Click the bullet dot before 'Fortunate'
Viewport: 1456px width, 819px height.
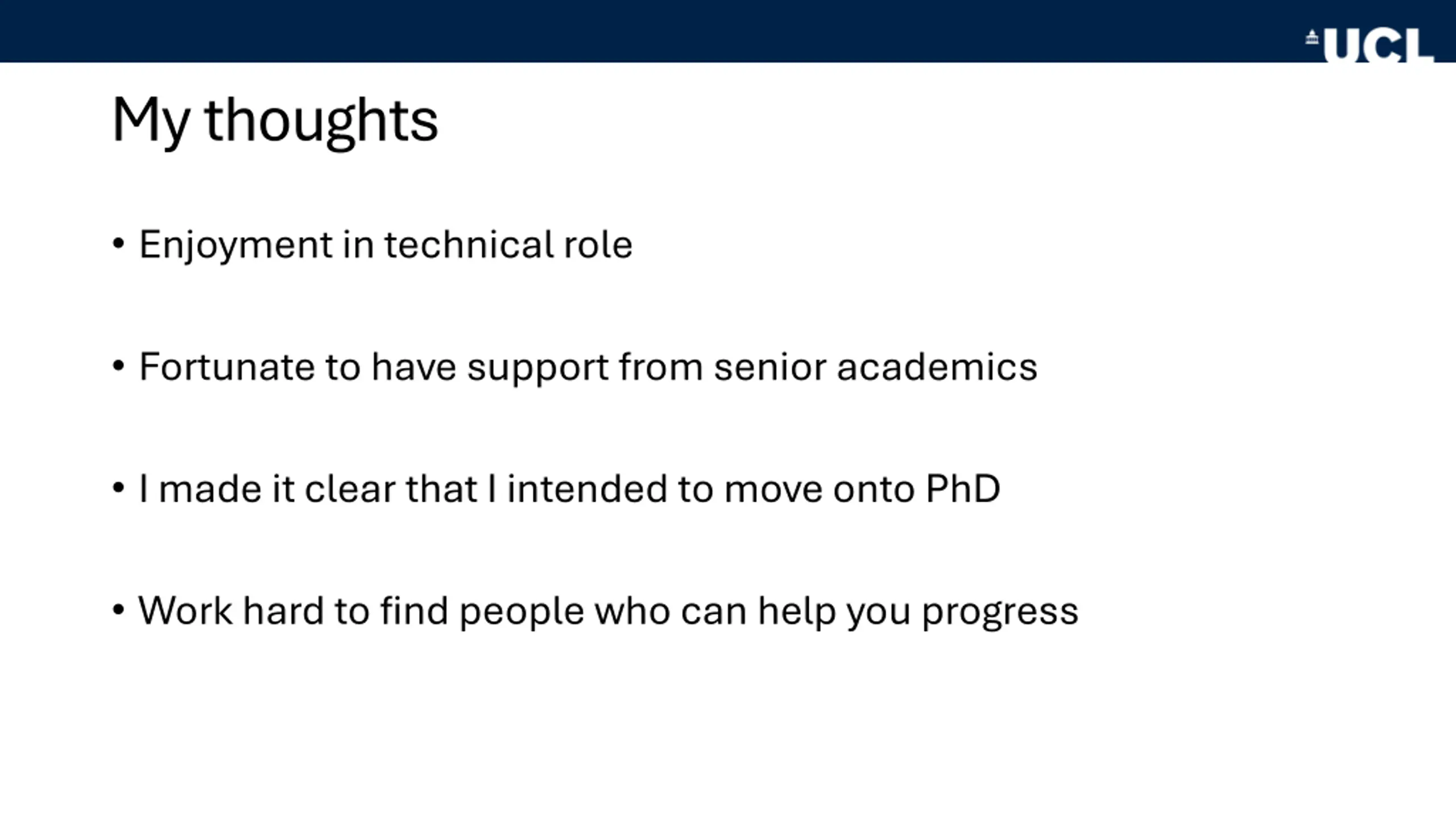118,366
